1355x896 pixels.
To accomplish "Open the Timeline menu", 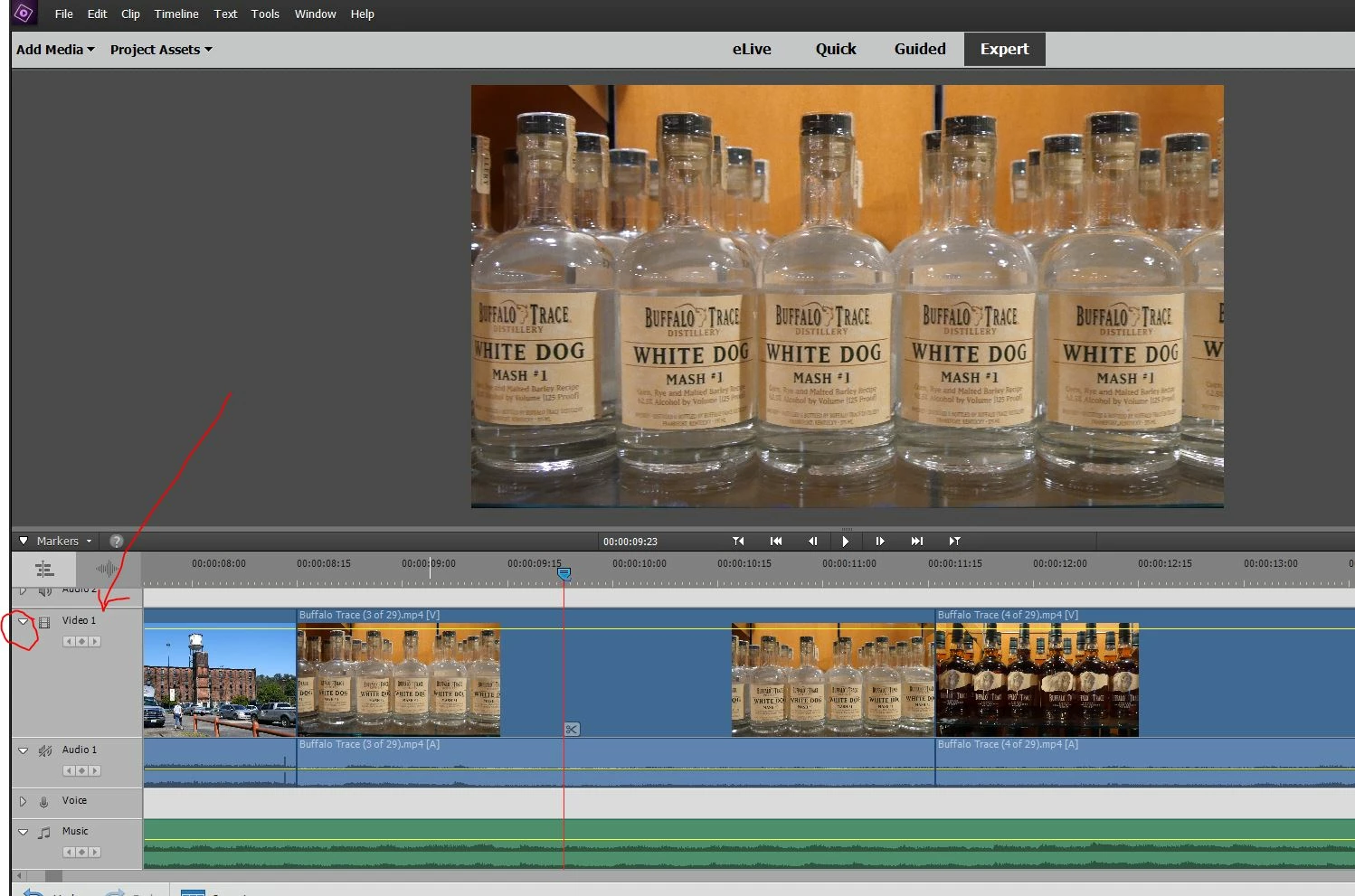I will [x=176, y=14].
